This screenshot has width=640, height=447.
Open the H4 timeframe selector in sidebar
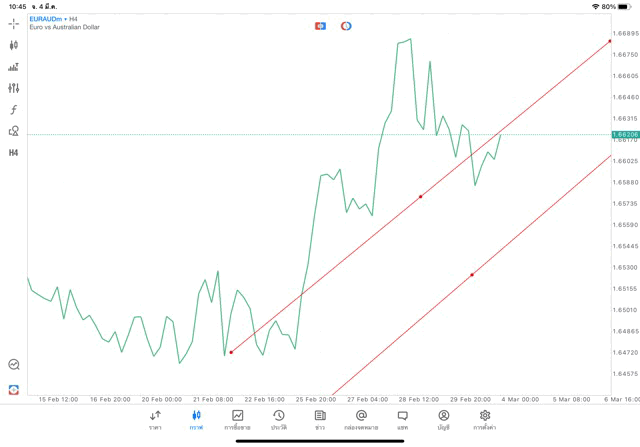coord(13,153)
